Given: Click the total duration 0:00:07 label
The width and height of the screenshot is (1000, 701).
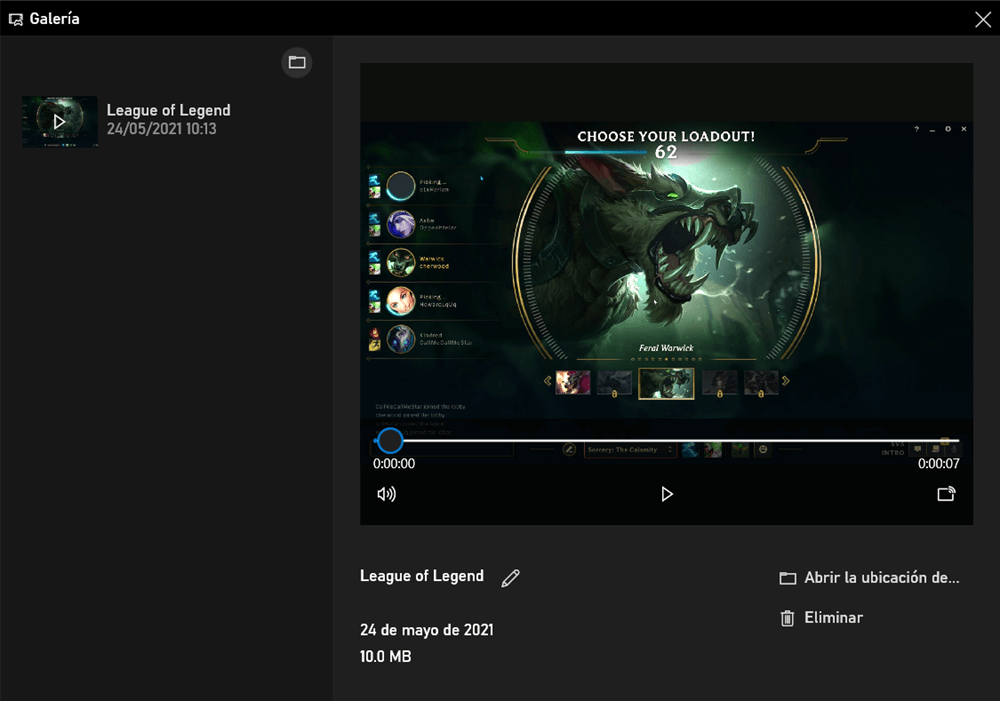Looking at the screenshot, I should pyautogui.click(x=938, y=464).
